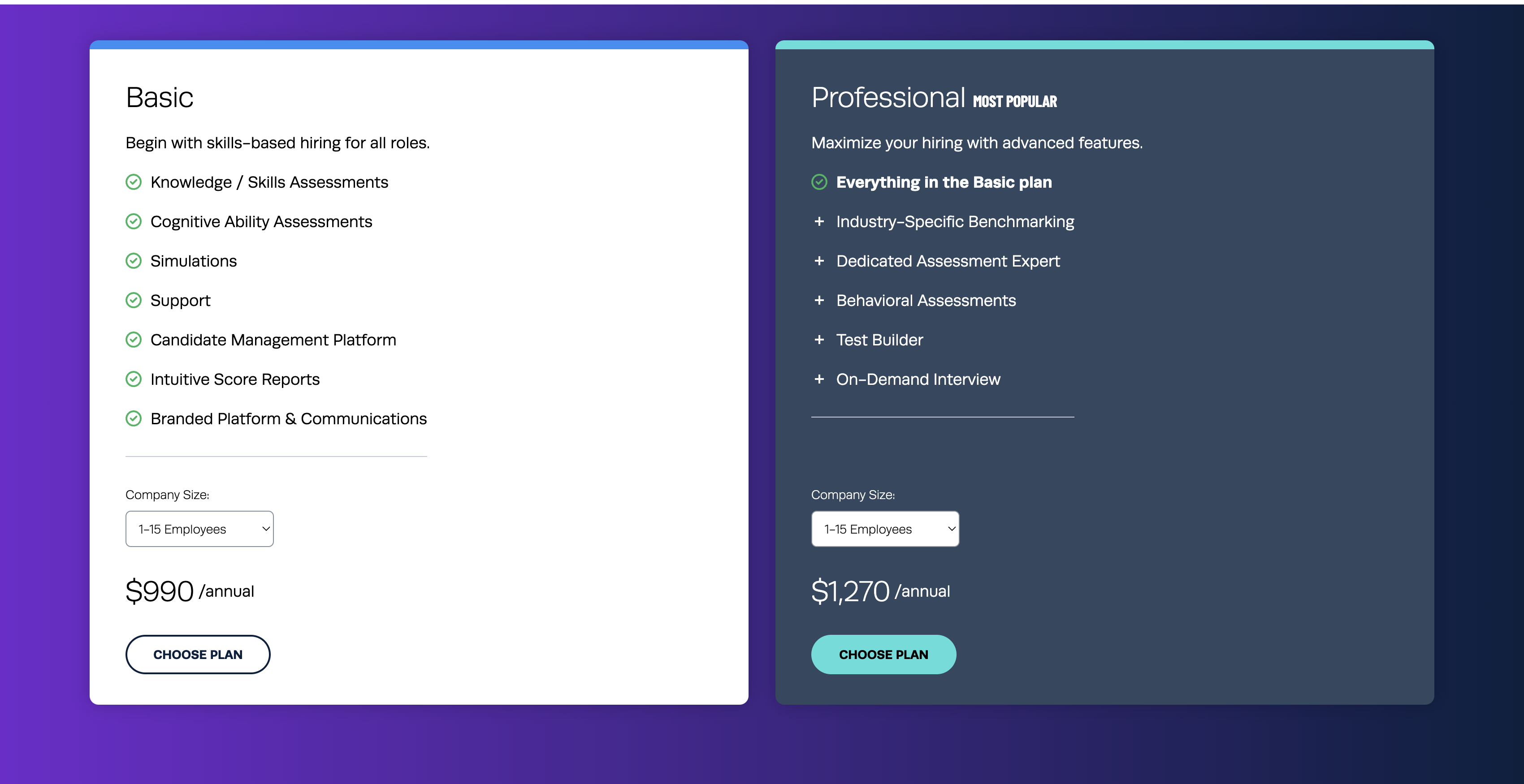Click the green checkmark icon next to Knowledge / Skills Assessments
This screenshot has width=1524, height=784.
tap(133, 182)
